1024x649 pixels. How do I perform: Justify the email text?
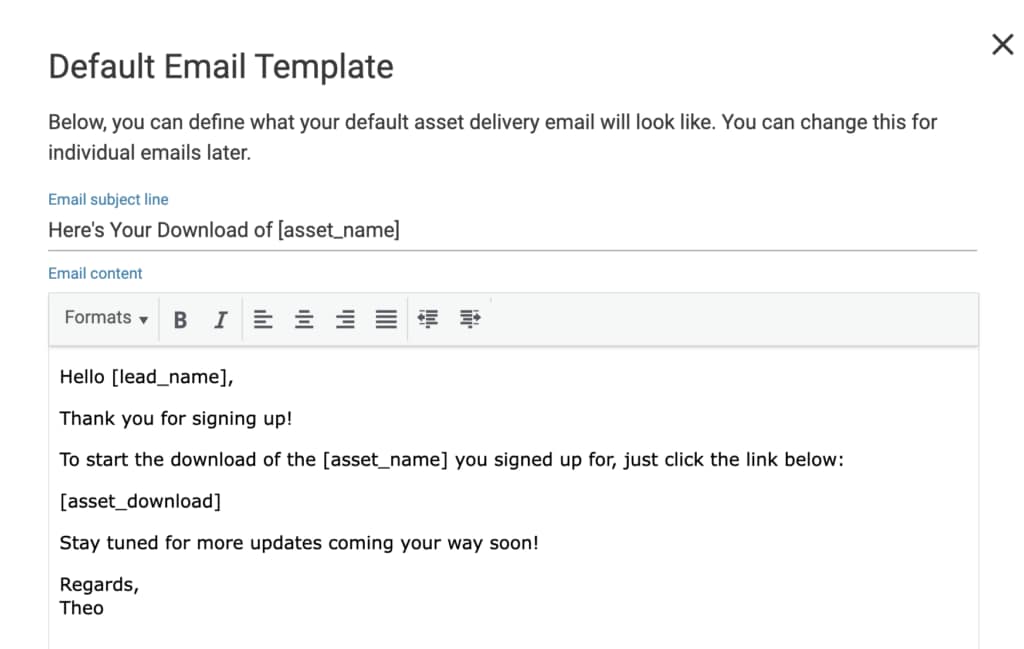pos(386,319)
